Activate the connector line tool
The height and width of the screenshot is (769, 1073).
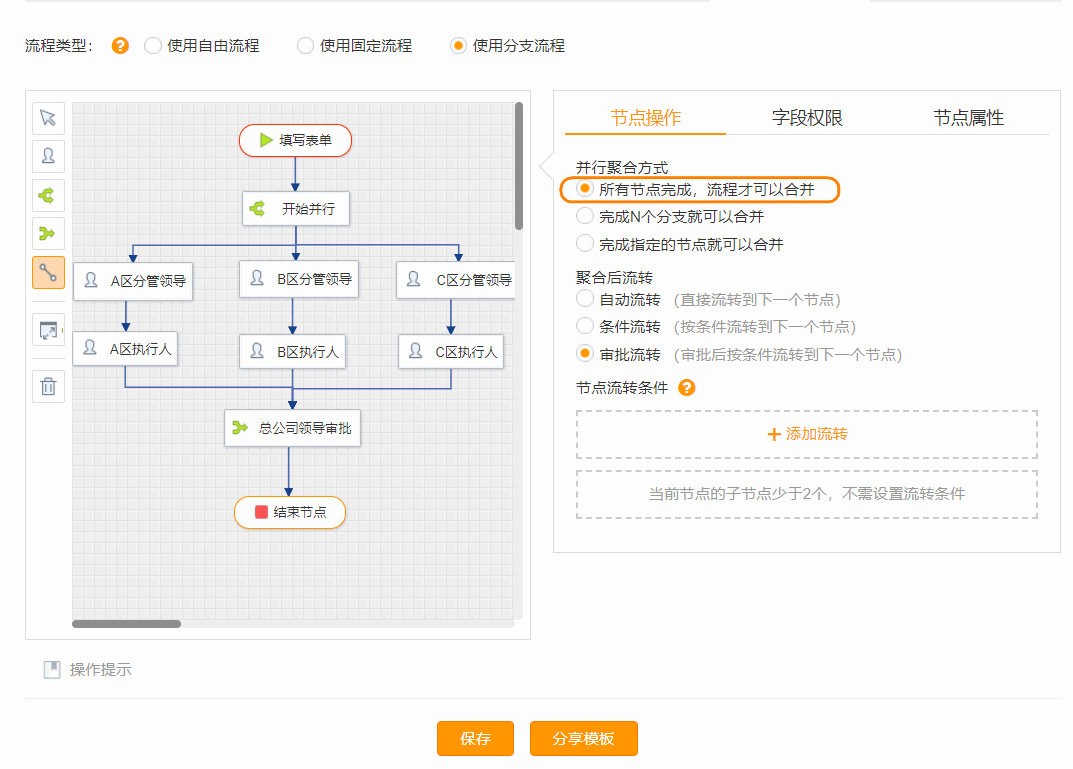(48, 272)
